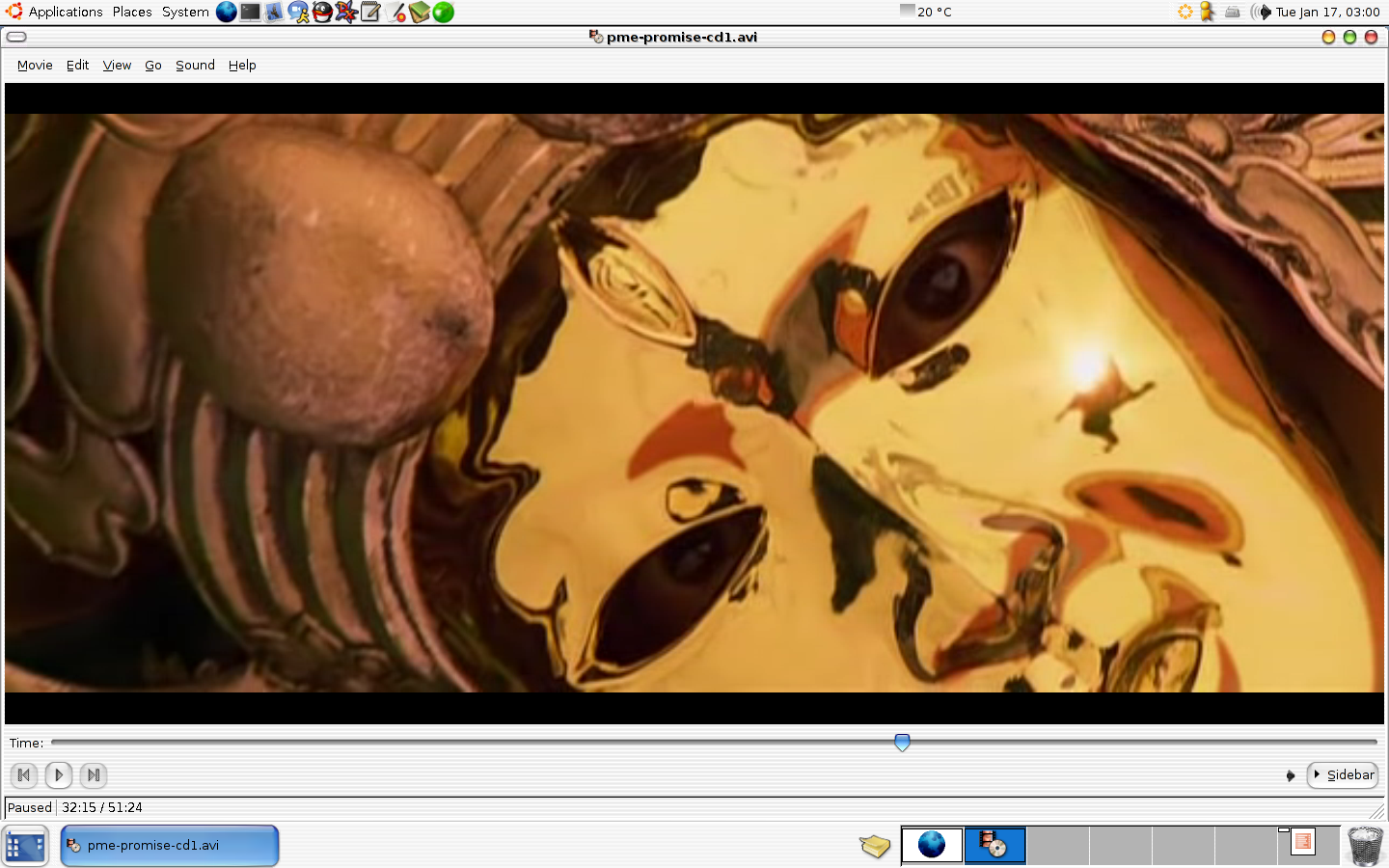Click the drawing pen launcher icon
Image resolution: width=1389 pixels, height=868 pixels.
pos(395,12)
